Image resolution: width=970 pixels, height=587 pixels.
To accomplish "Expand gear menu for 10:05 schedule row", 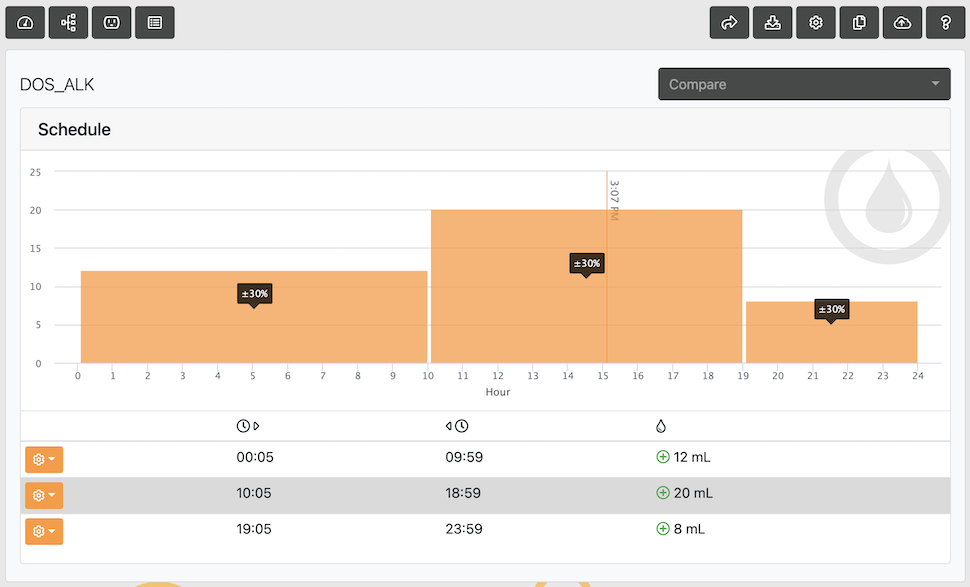I will point(44,495).
